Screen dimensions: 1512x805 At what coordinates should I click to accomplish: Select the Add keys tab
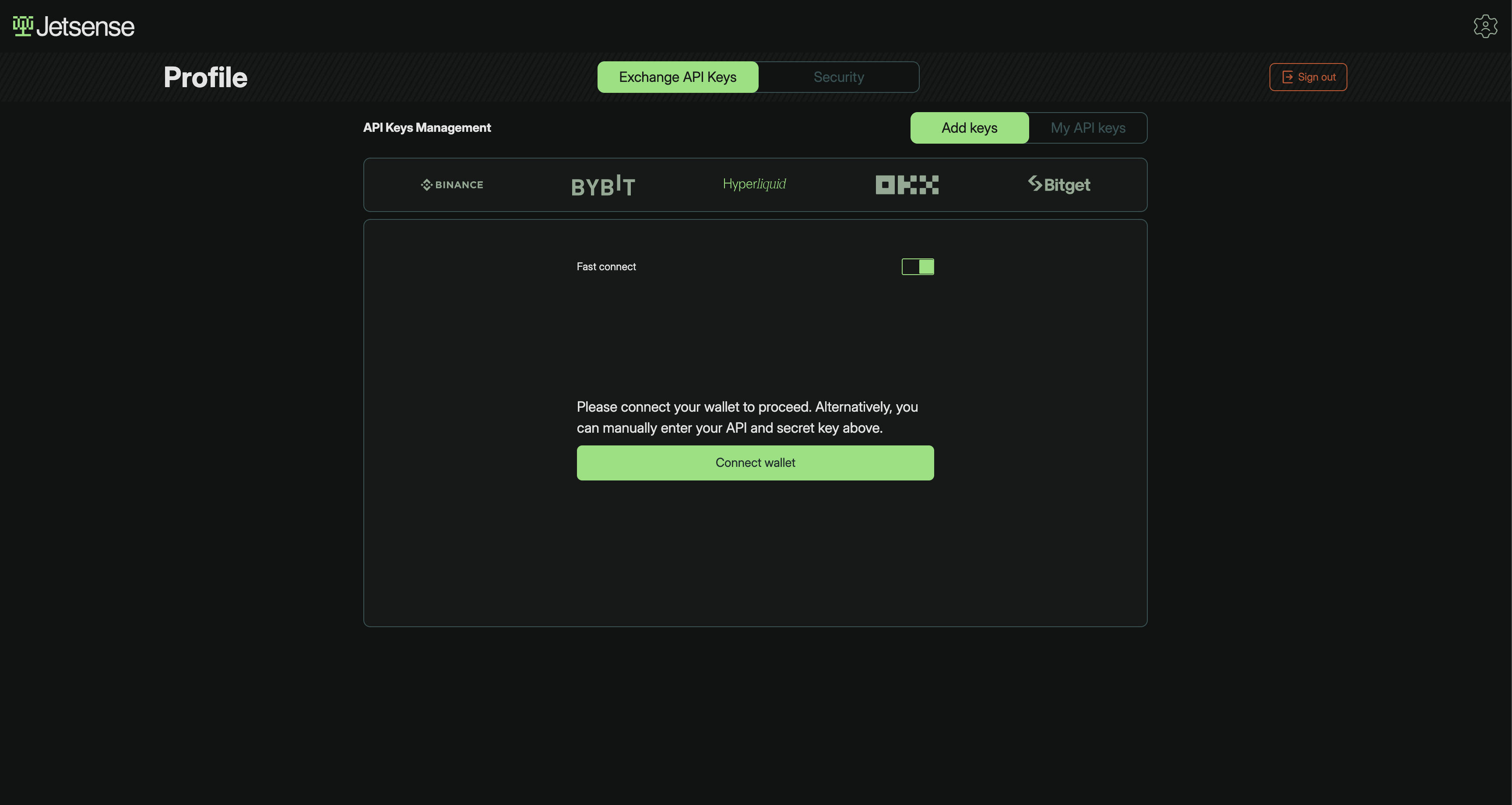click(969, 128)
